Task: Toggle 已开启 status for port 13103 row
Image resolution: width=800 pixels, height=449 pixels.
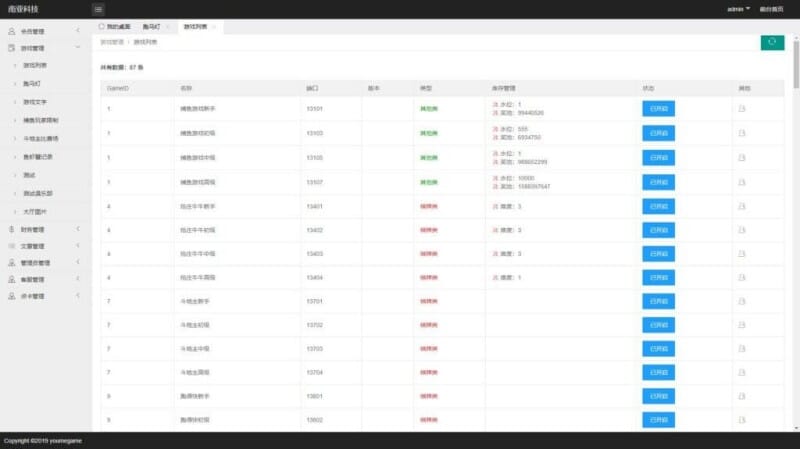Action: [658, 133]
